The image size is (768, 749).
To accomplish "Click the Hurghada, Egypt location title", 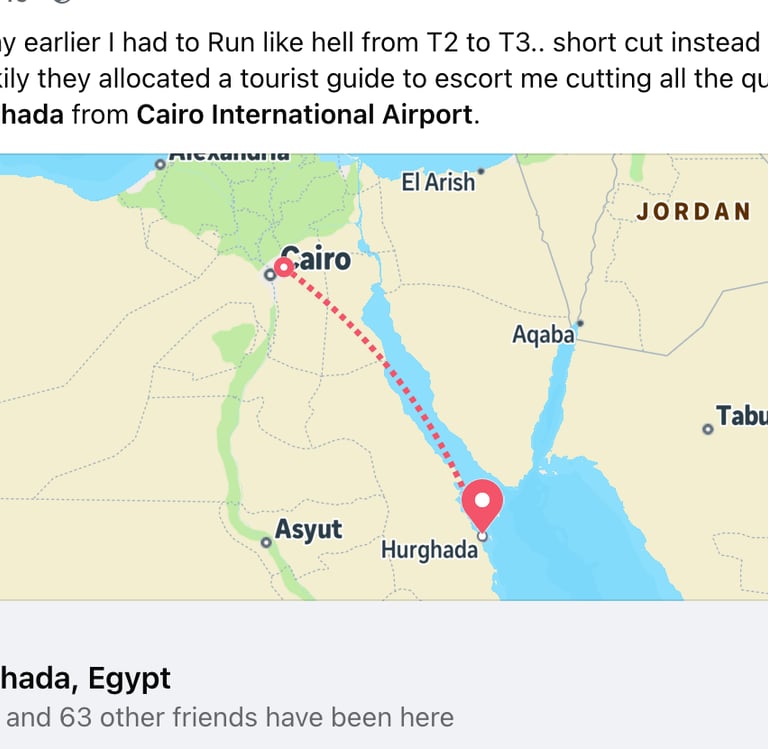I will point(85,678).
